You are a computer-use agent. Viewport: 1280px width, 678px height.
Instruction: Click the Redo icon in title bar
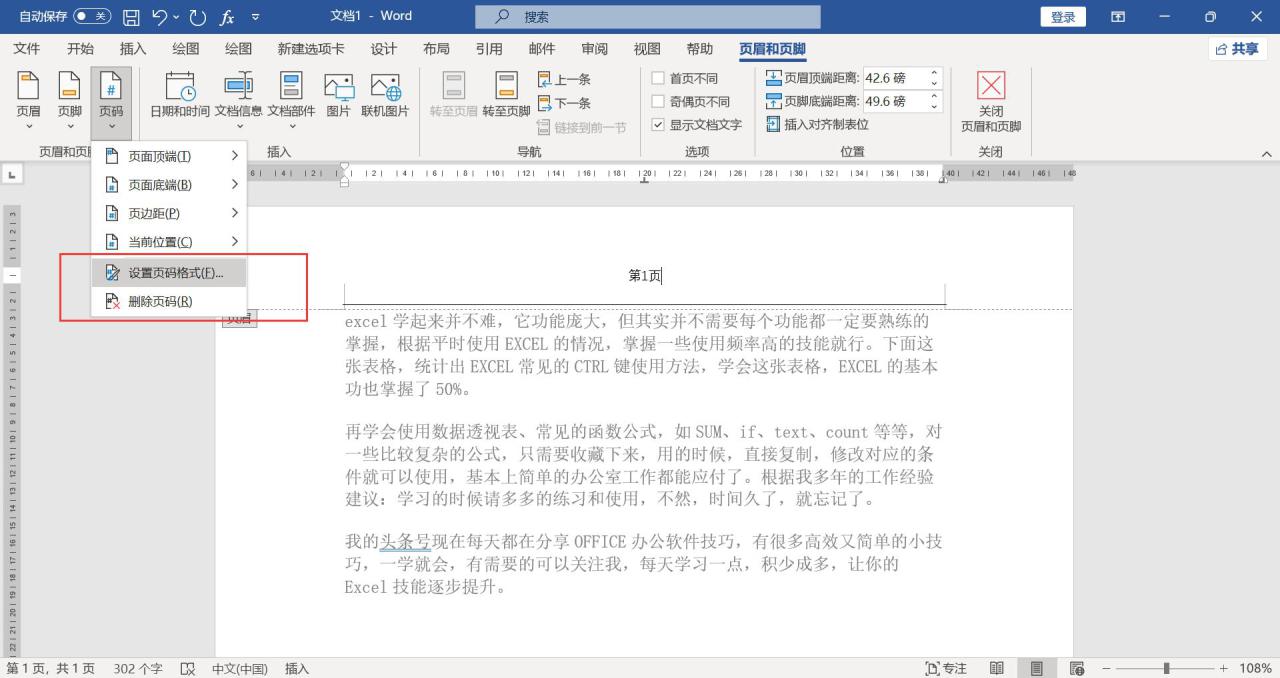click(197, 17)
